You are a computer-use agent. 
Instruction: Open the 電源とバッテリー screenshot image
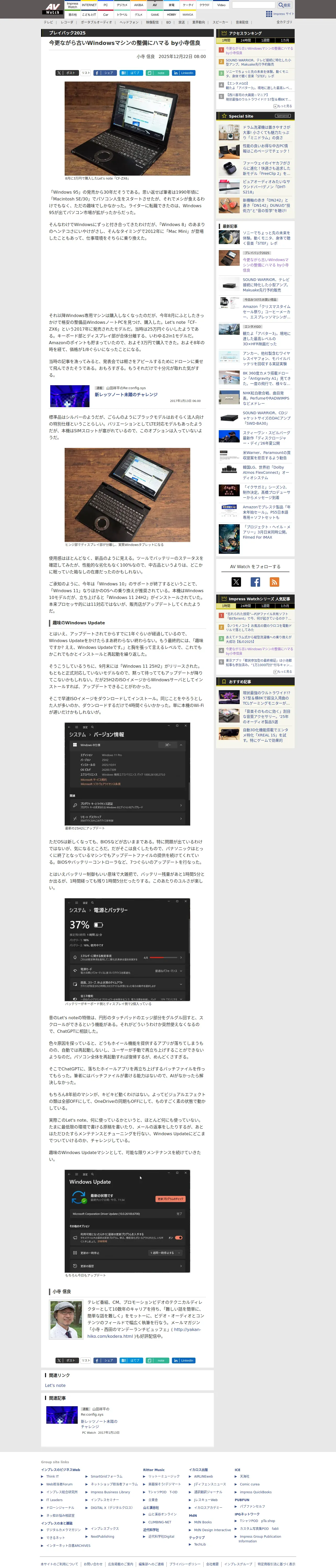[x=127, y=950]
